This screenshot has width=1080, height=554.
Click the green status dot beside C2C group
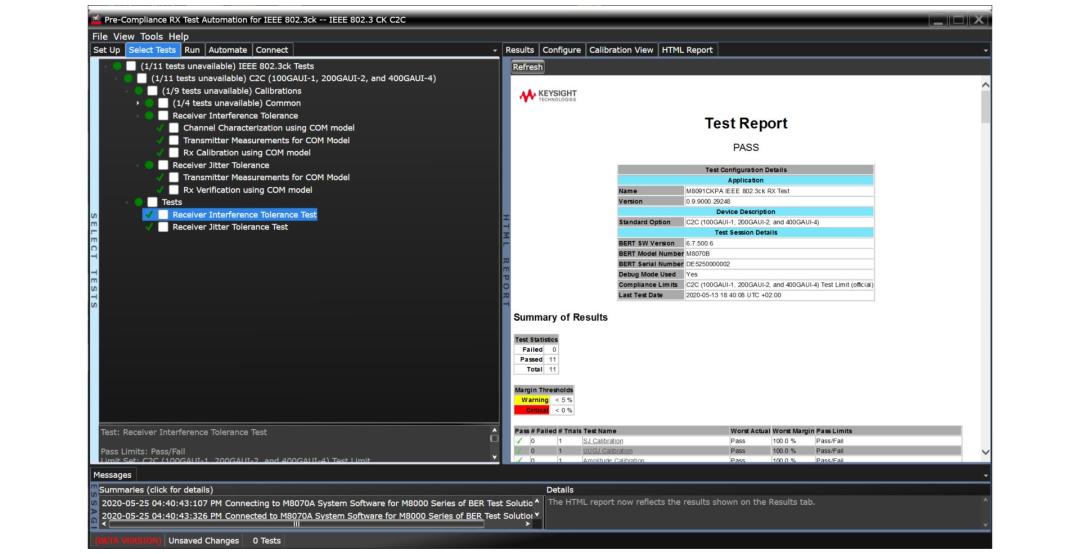click(x=128, y=79)
